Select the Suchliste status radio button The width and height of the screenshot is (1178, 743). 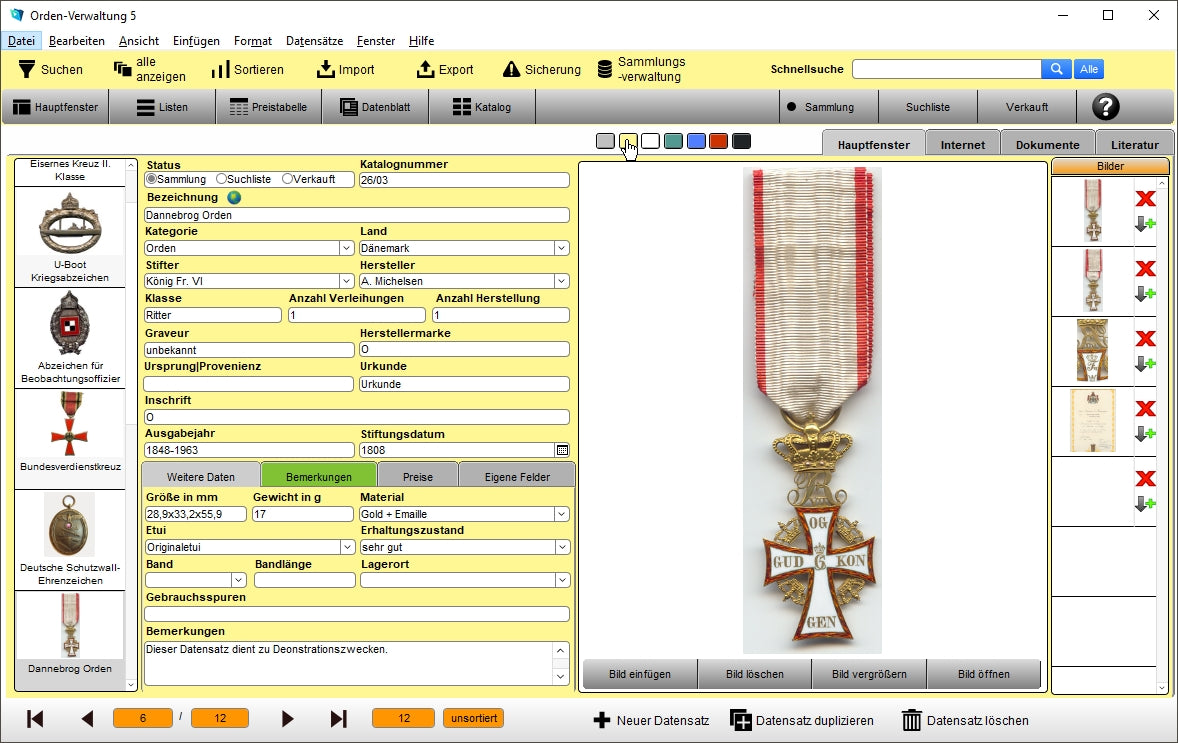click(x=221, y=179)
